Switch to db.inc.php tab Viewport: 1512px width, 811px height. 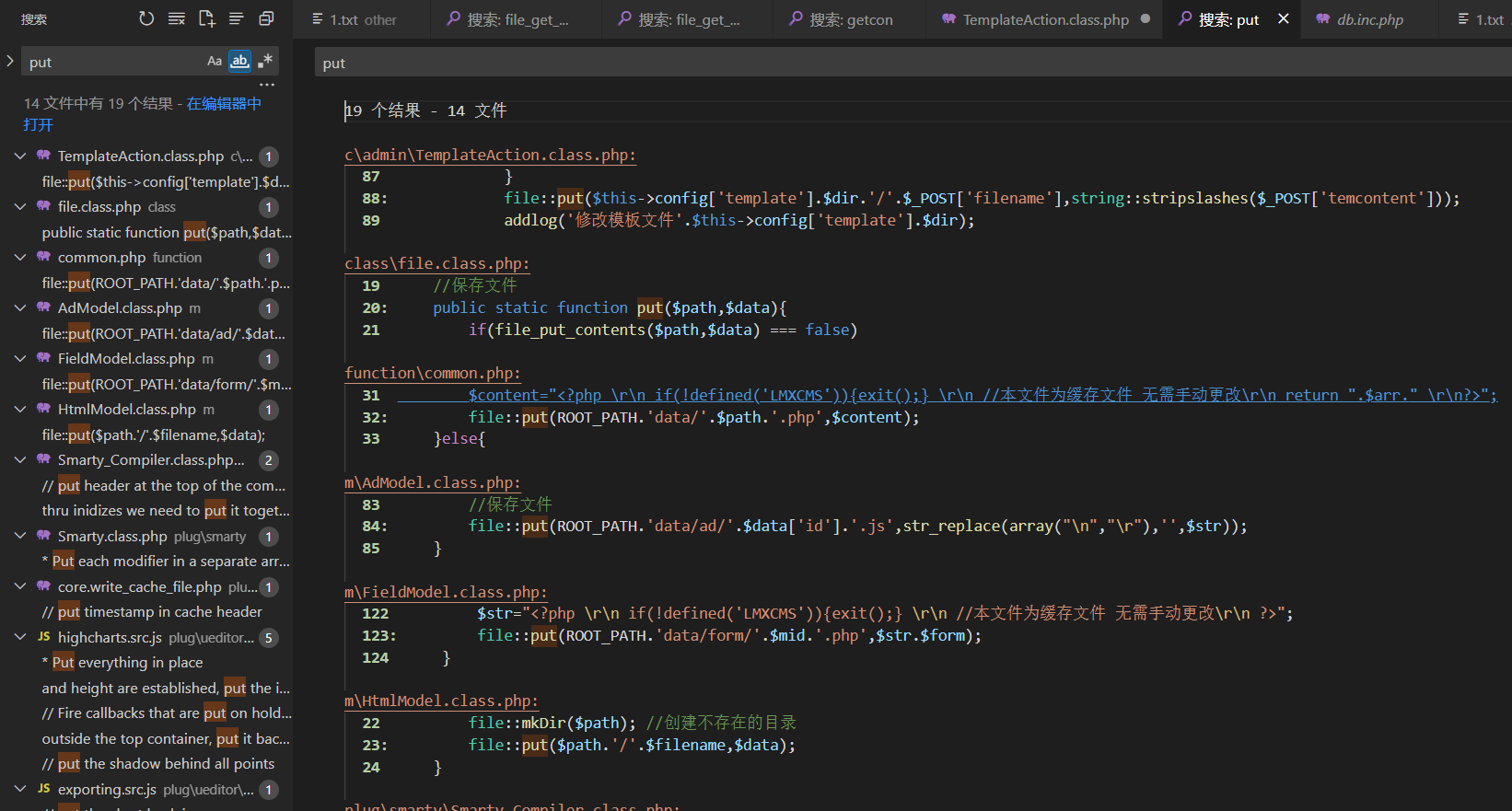click(x=1370, y=19)
